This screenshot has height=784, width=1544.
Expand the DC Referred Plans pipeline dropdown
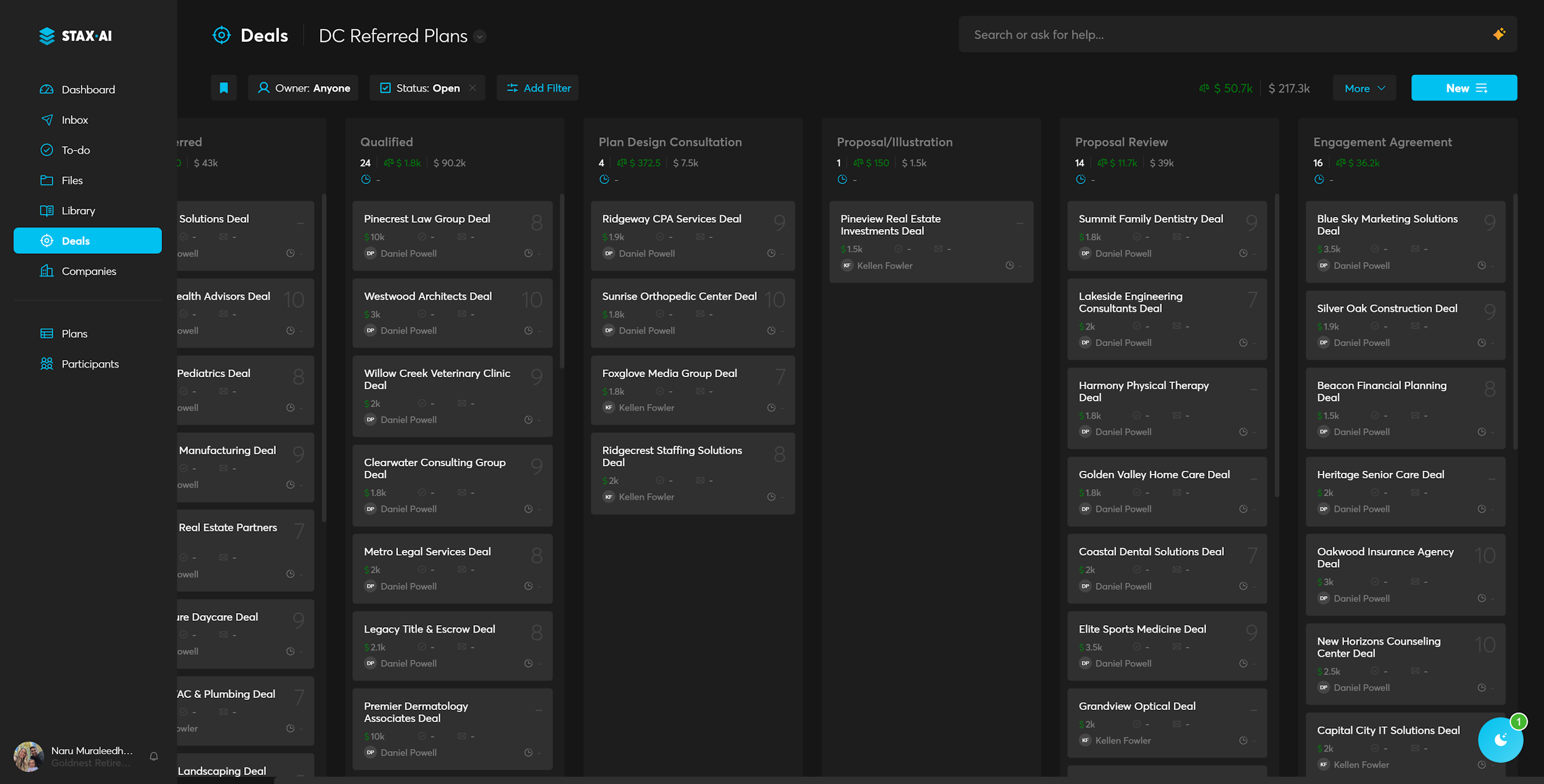480,36
